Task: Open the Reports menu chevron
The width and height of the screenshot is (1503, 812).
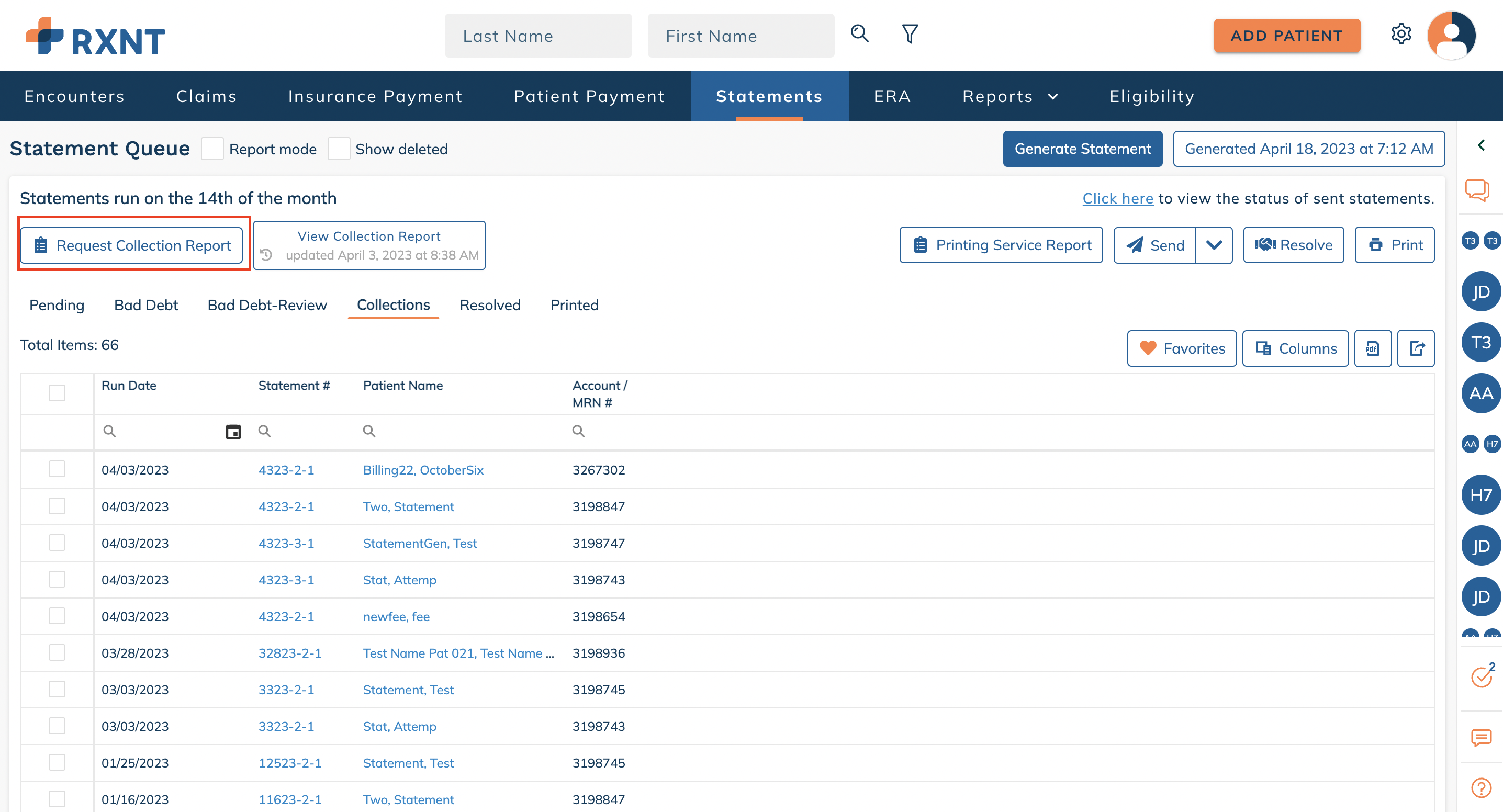Action: 1052,96
